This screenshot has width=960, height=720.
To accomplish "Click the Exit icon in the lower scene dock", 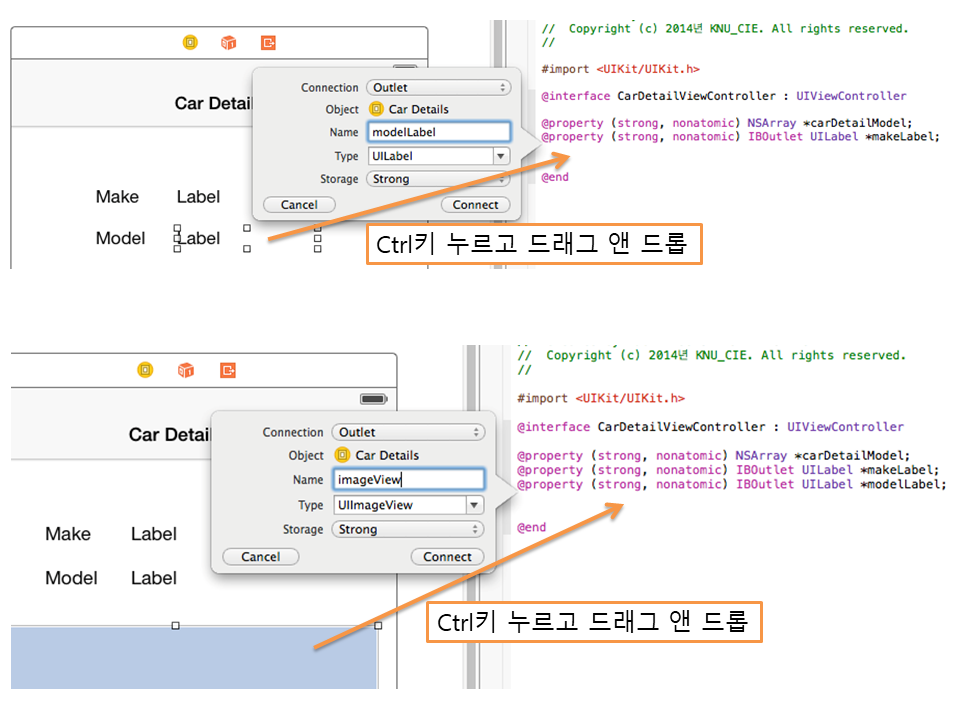I will (228, 370).
